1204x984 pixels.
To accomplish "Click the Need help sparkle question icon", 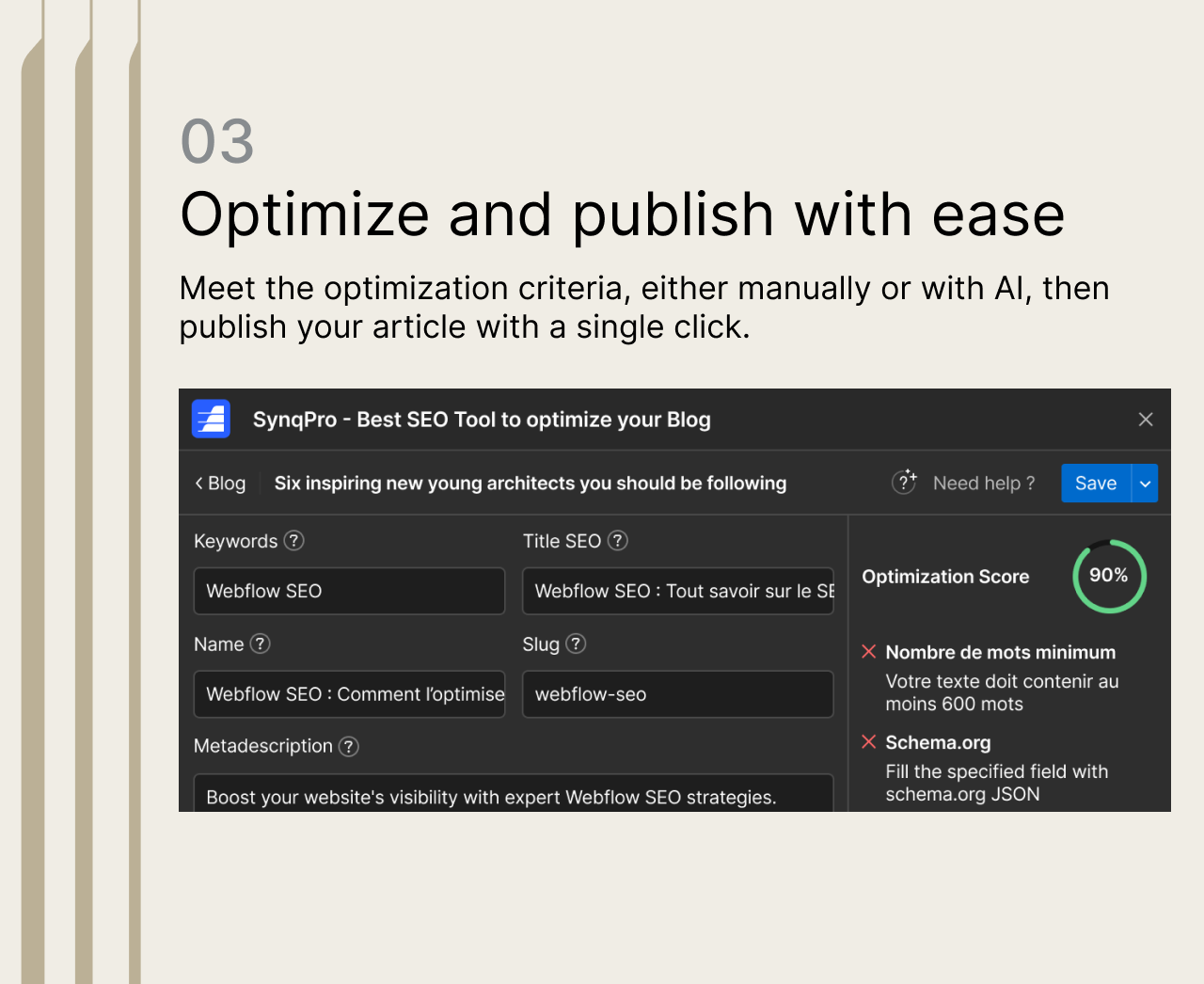I will coord(904,482).
